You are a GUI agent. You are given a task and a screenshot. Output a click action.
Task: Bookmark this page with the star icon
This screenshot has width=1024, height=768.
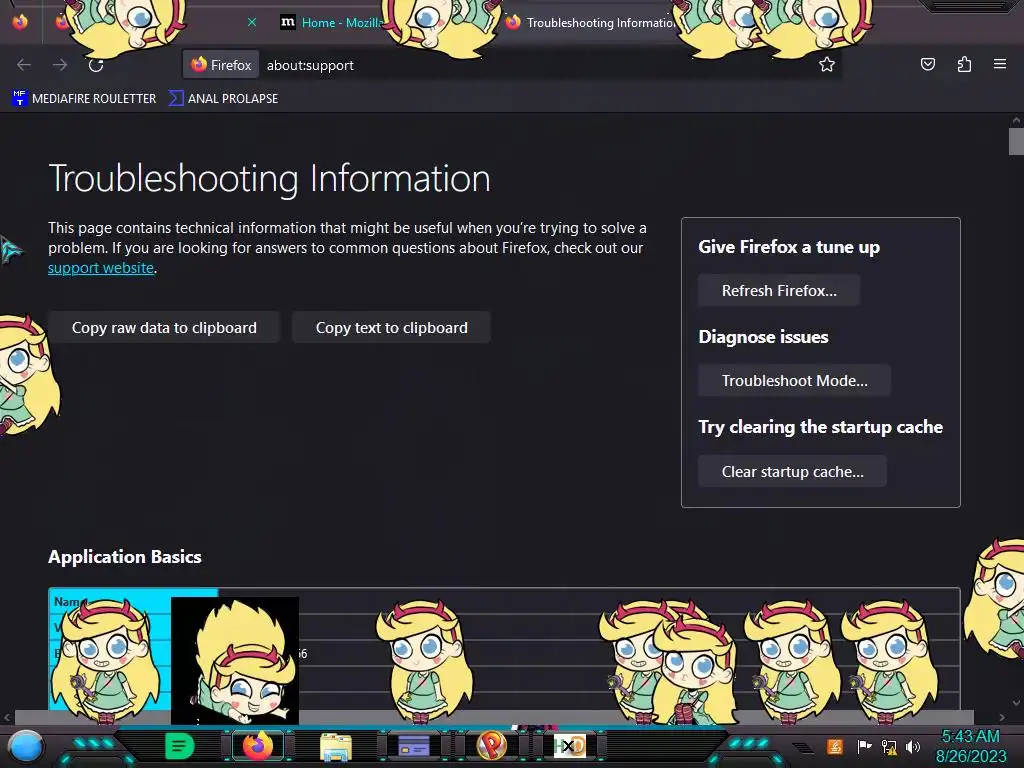(x=827, y=64)
